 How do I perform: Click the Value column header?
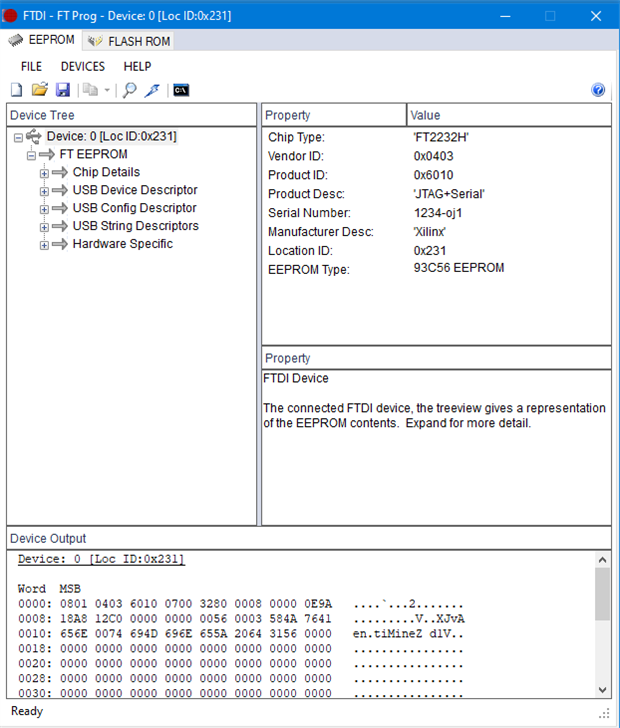coord(508,115)
